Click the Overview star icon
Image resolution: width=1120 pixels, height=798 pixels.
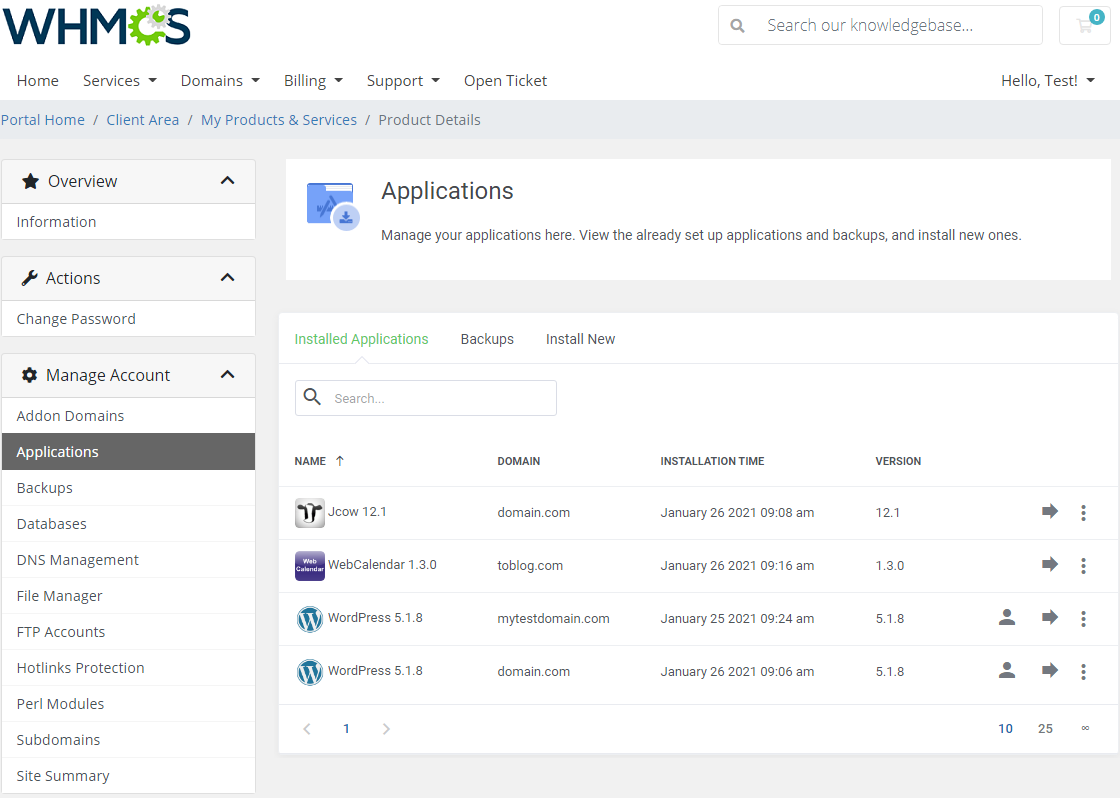tap(30, 181)
